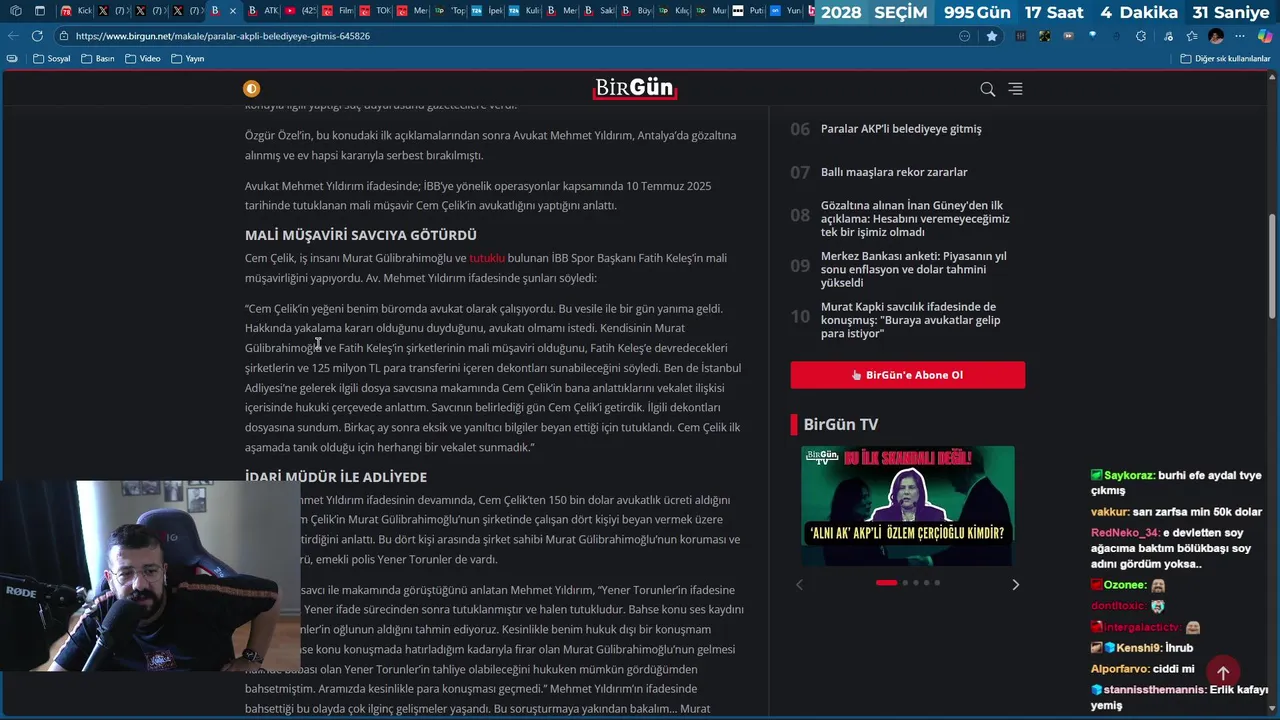Click the BirGün logo in the header
Viewport: 1280px width, 720px height.
[635, 88]
